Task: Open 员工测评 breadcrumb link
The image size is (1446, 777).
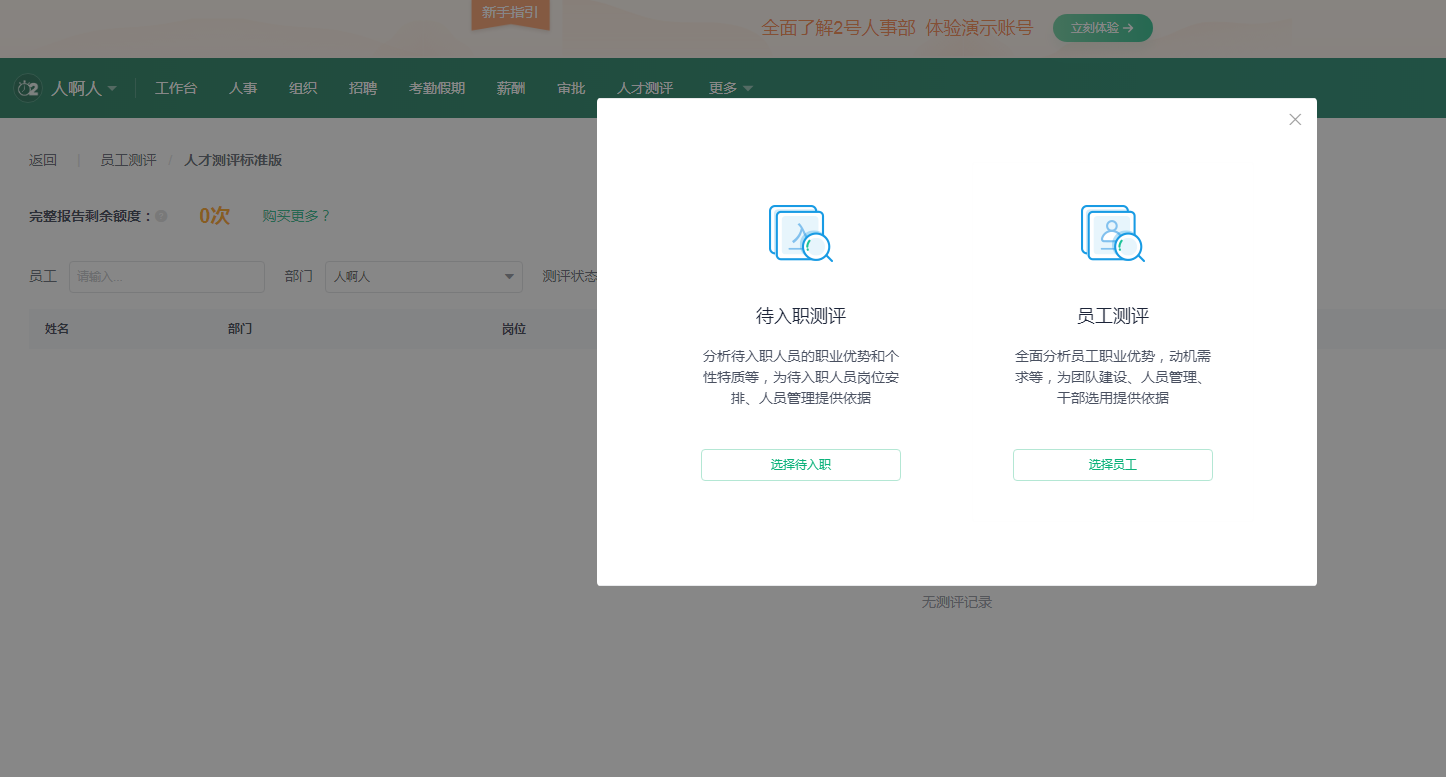Action: pos(128,160)
